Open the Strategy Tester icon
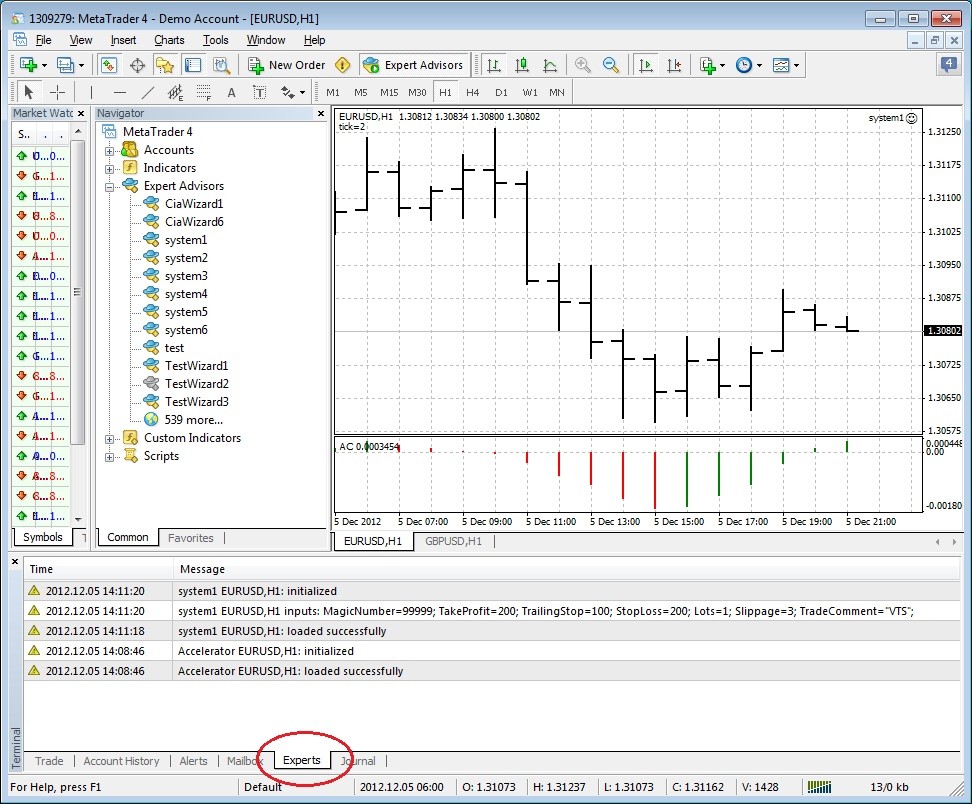The image size is (972, 804). click(221, 65)
